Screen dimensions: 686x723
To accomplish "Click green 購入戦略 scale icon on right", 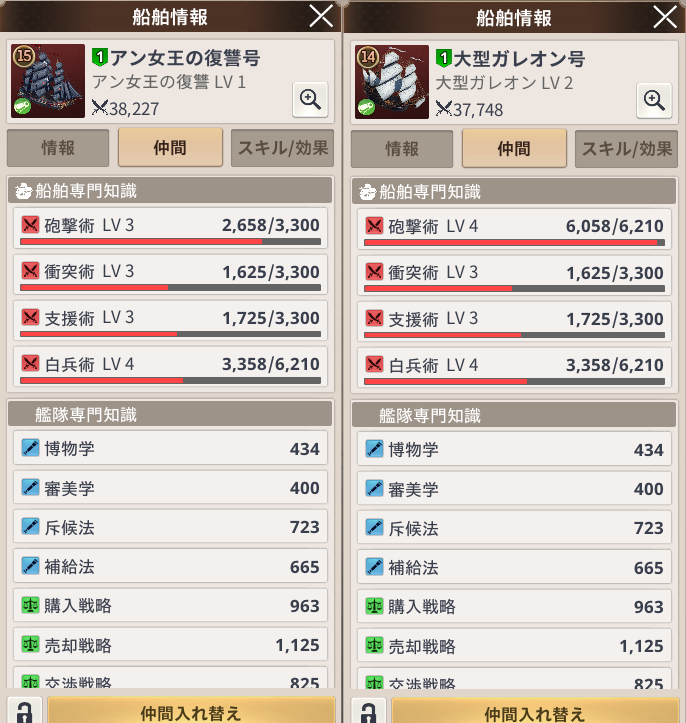I will pos(374,606).
